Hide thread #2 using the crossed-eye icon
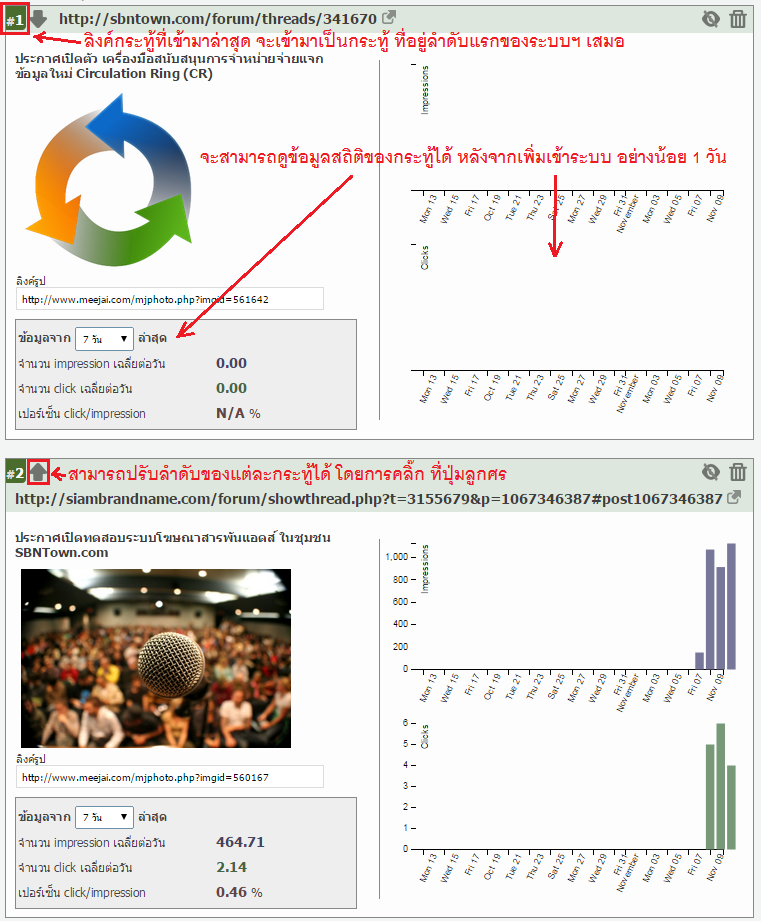 point(711,472)
